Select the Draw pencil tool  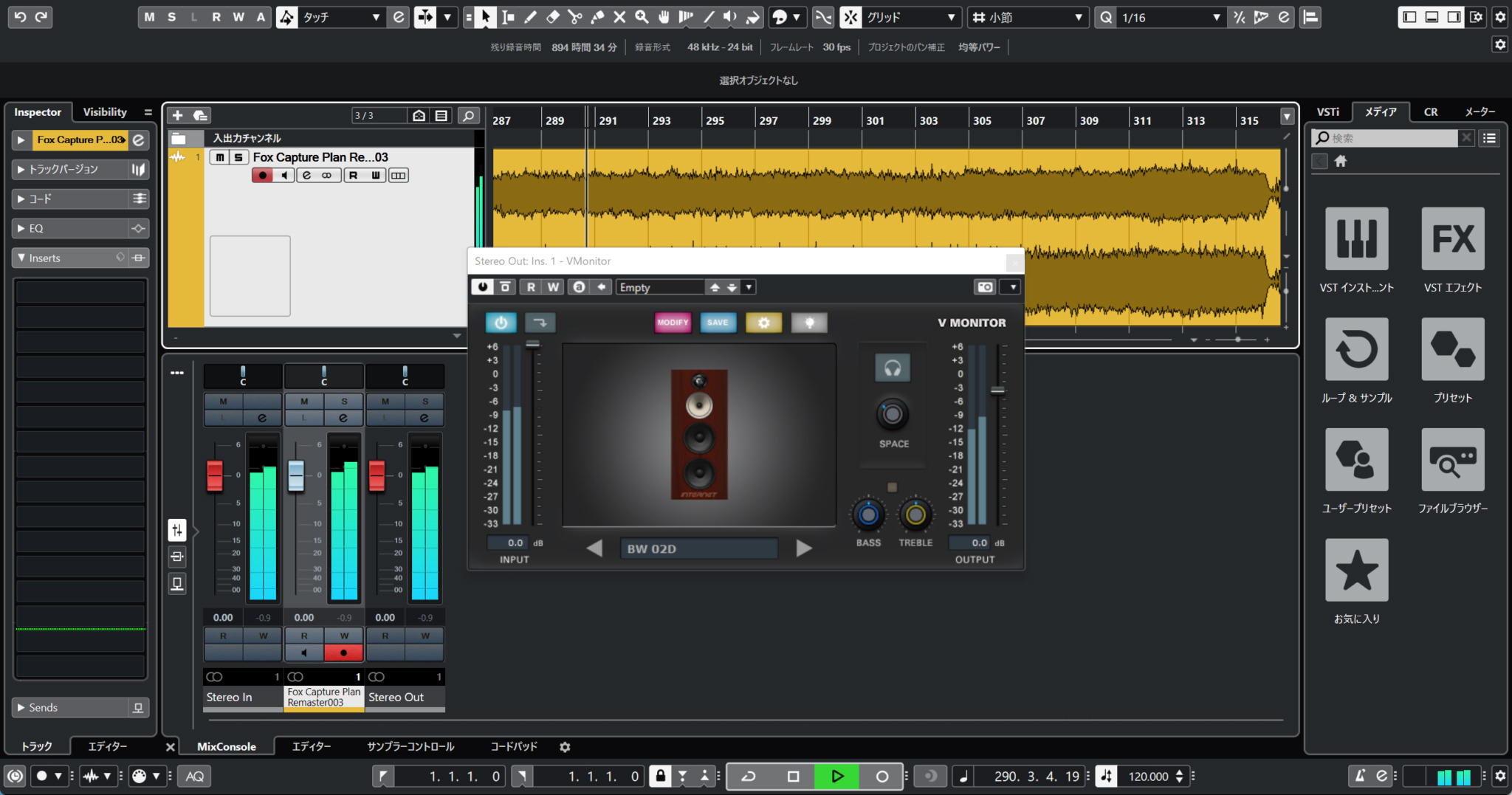pos(530,17)
